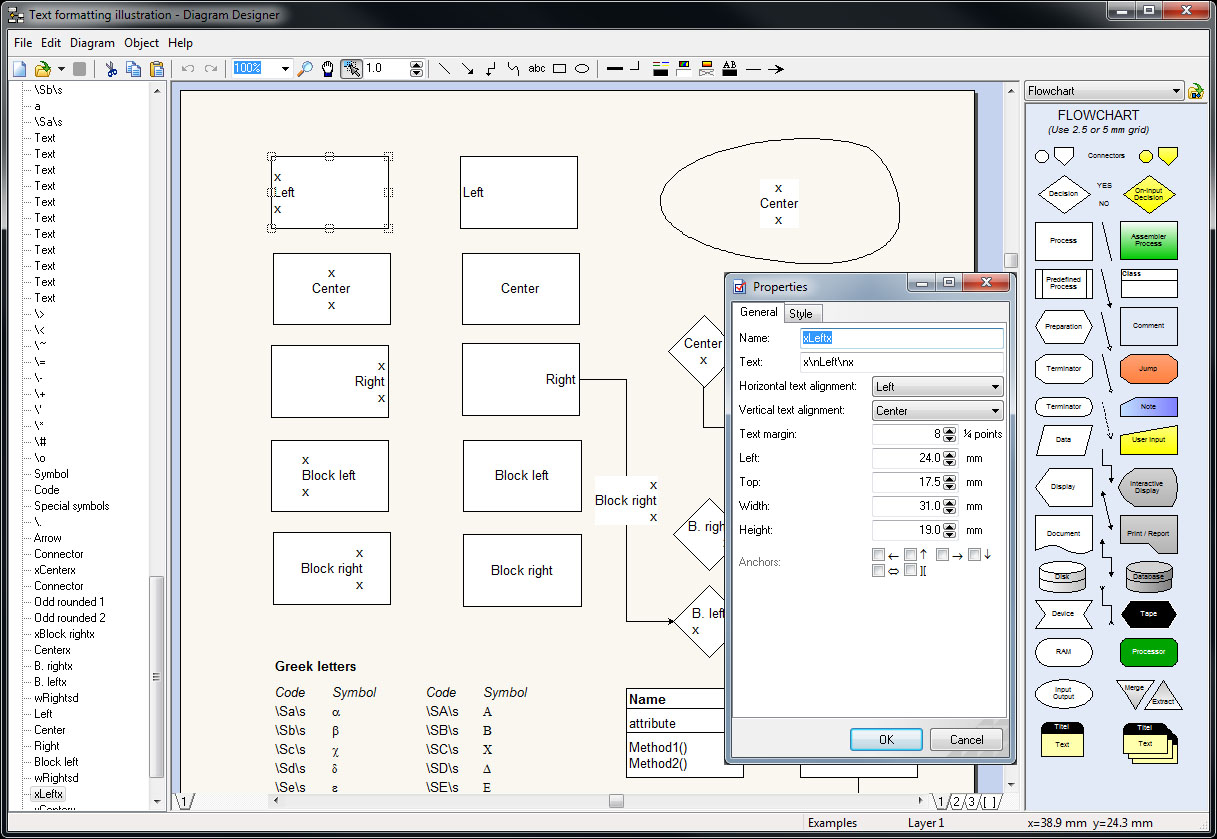
Task: Switch to the Style tab in Properties
Action: pos(802,314)
